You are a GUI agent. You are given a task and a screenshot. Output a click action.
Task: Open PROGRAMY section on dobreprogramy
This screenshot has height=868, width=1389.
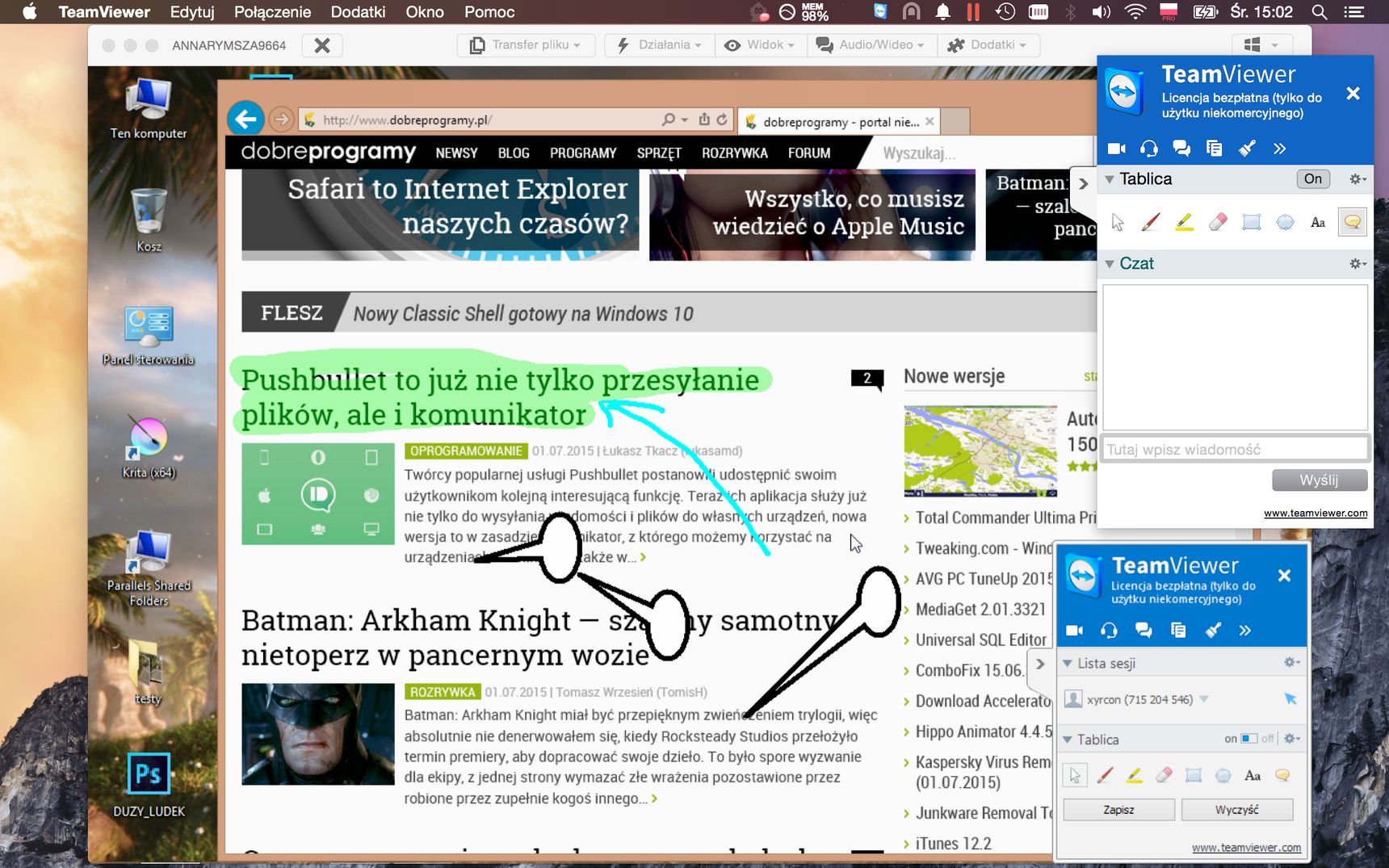point(583,153)
